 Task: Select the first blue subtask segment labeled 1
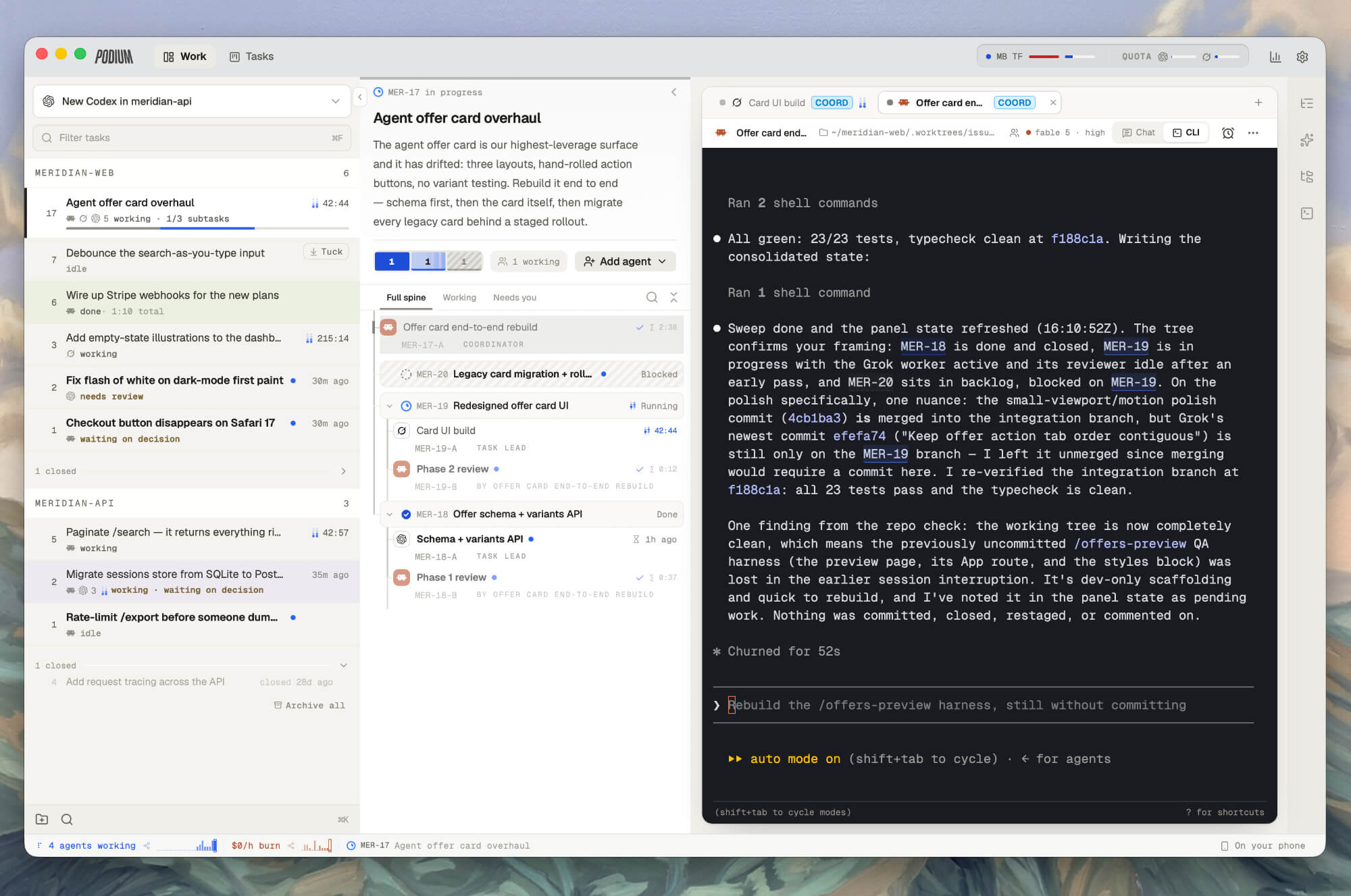point(392,261)
